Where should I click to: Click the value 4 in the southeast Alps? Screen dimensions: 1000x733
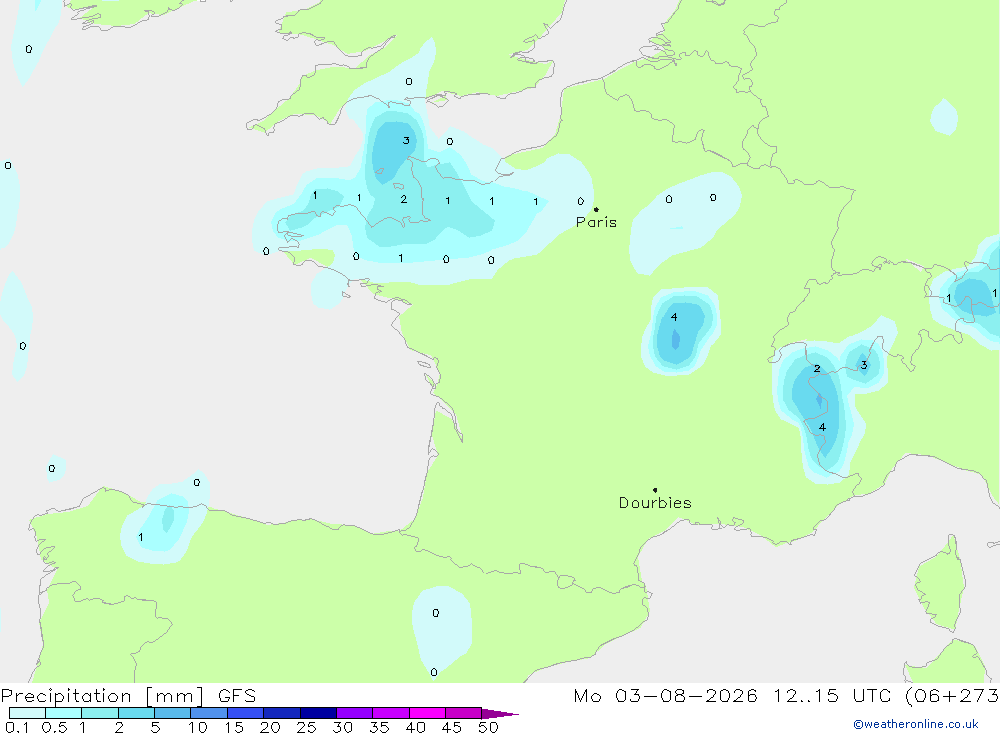pos(822,427)
